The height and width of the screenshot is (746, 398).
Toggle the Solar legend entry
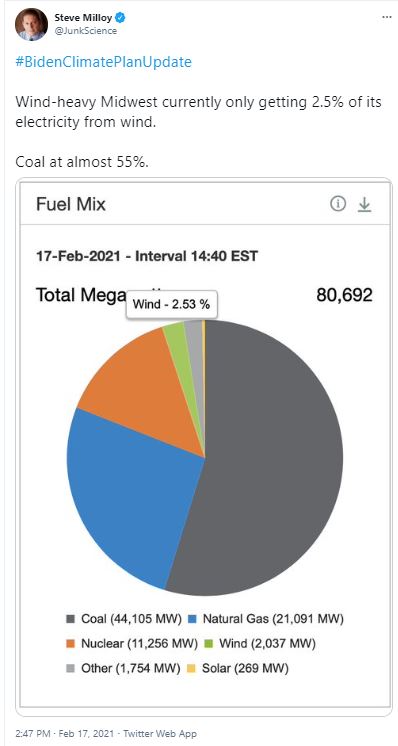238,668
